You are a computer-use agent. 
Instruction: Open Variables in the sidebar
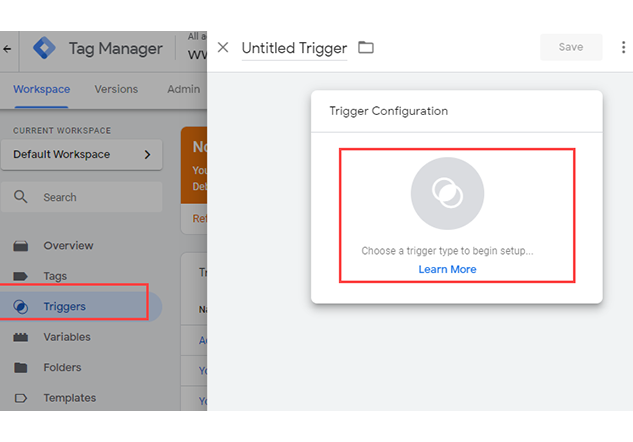point(67,337)
